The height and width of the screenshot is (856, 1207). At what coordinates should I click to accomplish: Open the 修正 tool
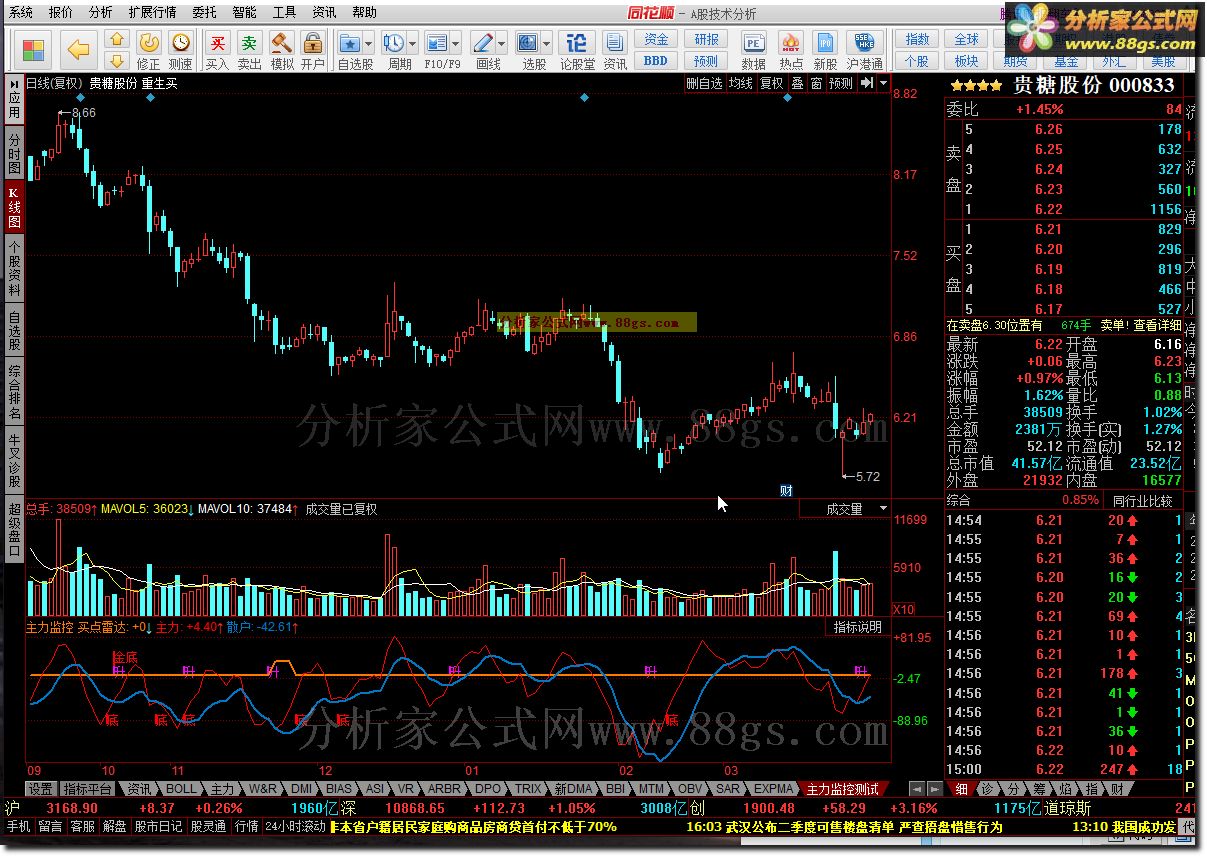[148, 50]
